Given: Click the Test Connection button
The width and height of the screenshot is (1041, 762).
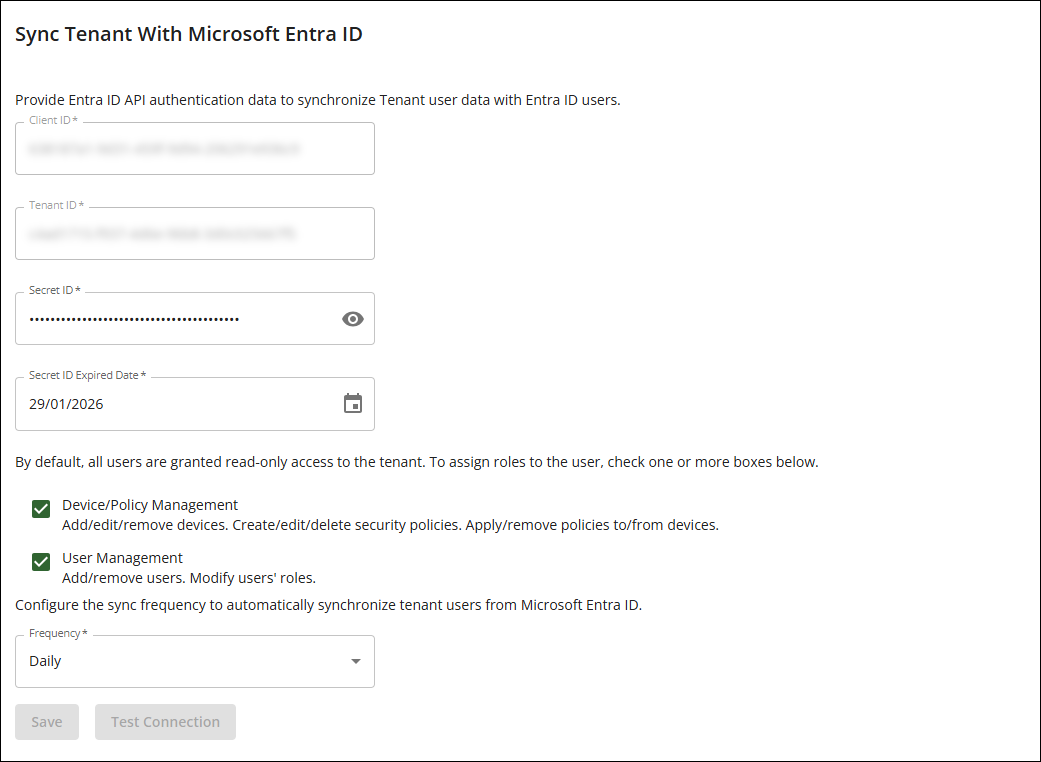Looking at the screenshot, I should 165,722.
